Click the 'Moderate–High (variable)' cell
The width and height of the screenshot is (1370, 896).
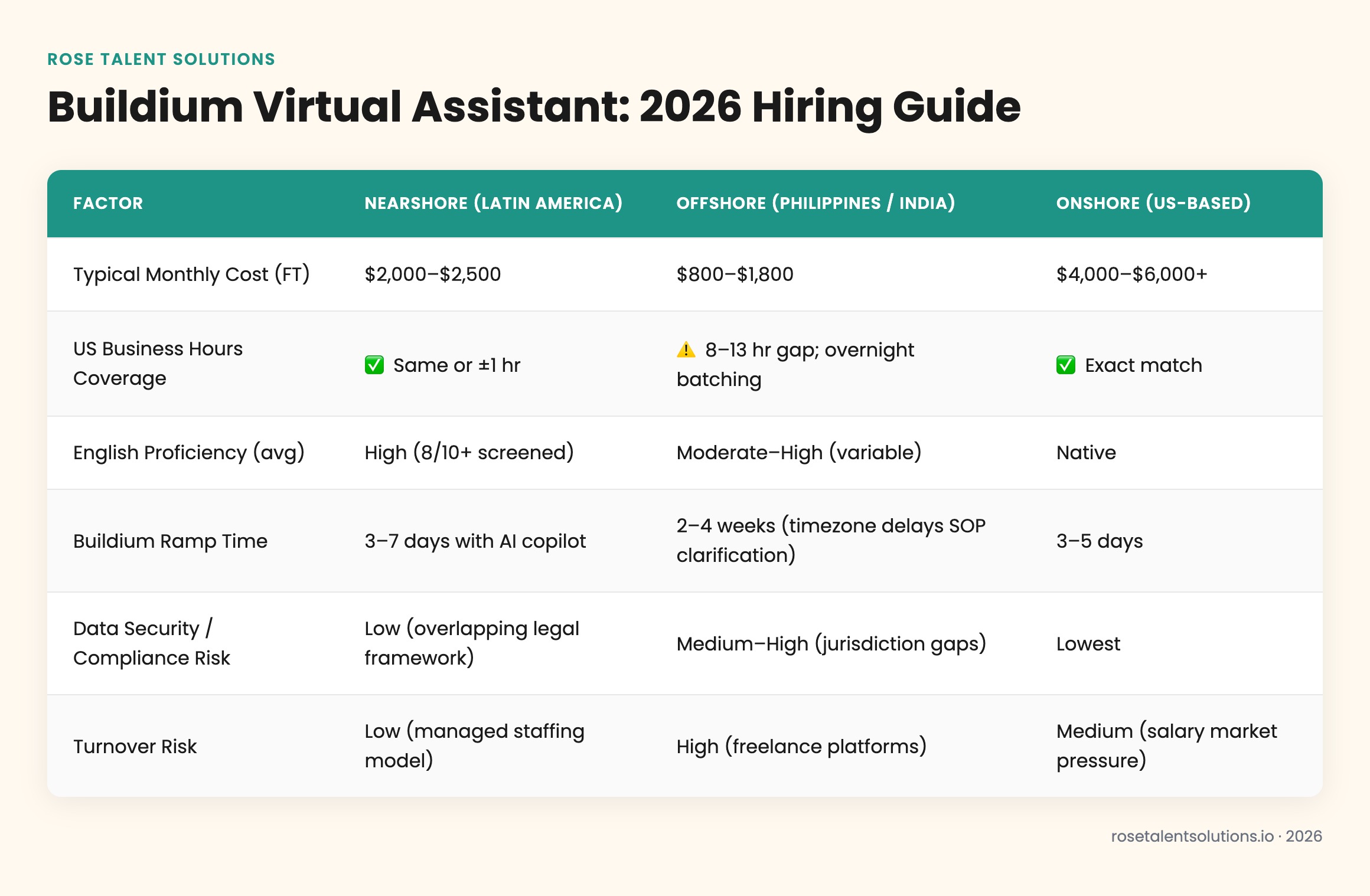[799, 453]
